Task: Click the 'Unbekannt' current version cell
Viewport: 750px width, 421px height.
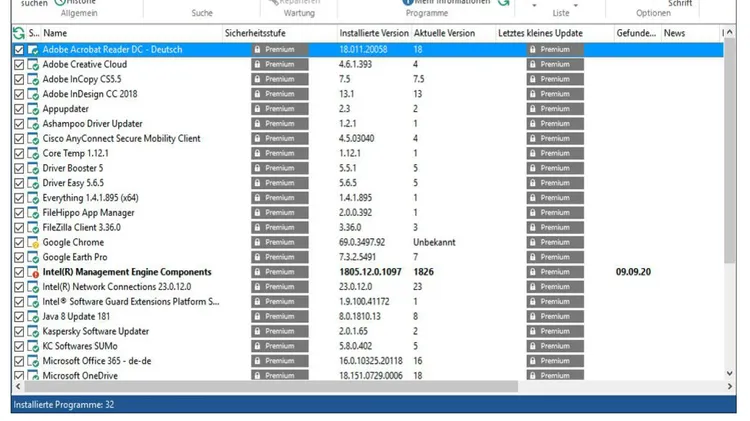Action: pyautogui.click(x=434, y=243)
